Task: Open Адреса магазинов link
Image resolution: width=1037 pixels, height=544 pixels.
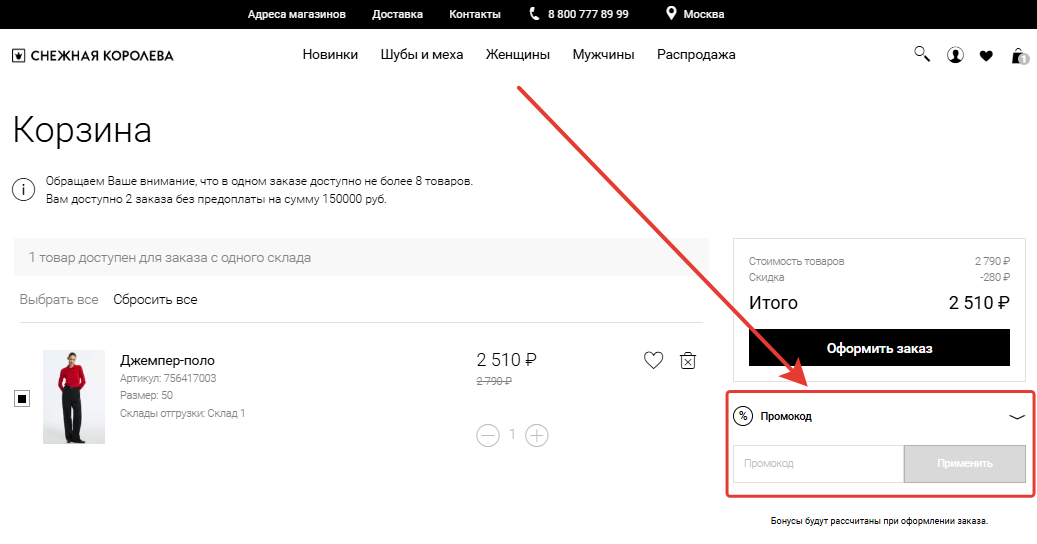Action: [296, 14]
